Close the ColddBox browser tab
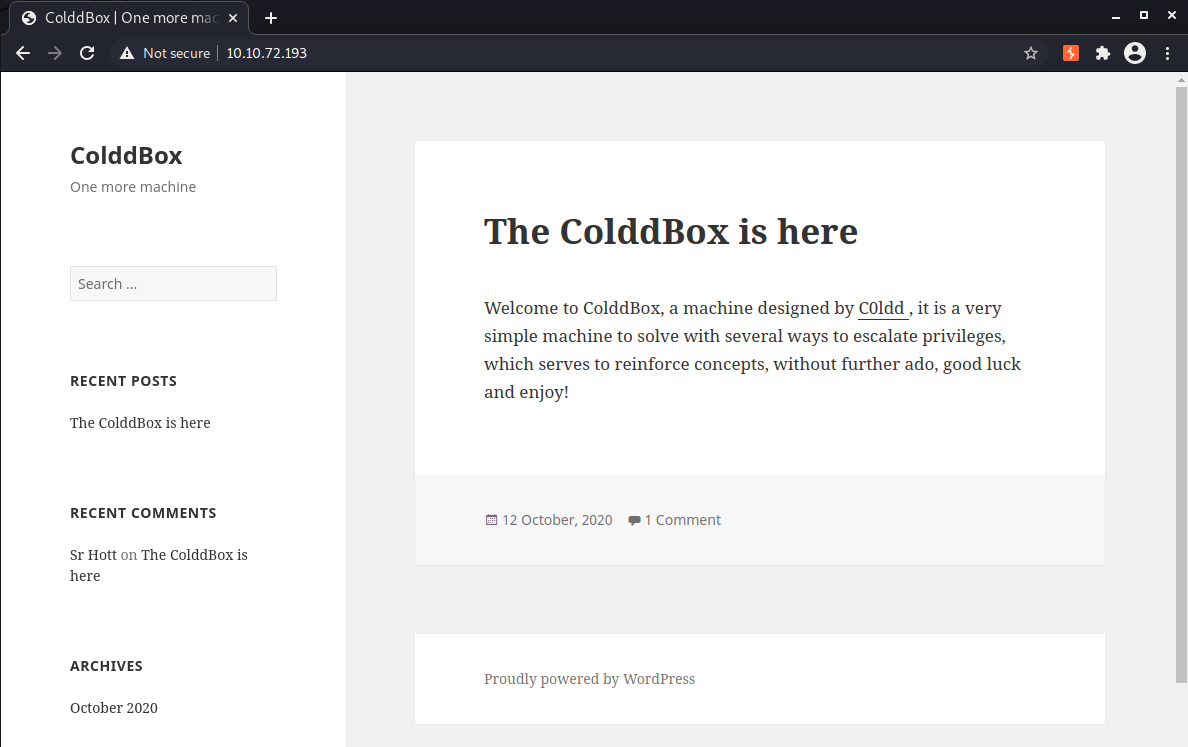Viewport: 1188px width, 747px height. click(233, 18)
